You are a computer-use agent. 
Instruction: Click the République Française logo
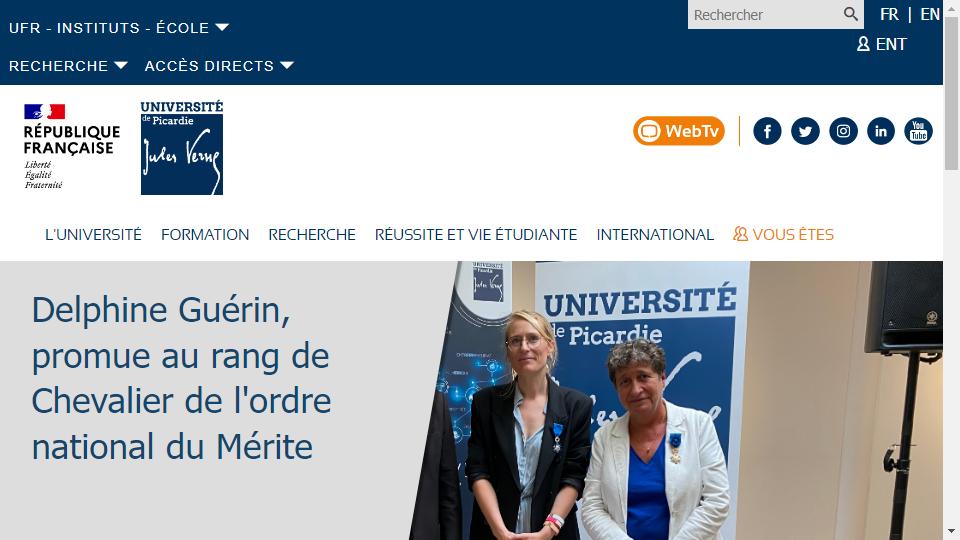pyautogui.click(x=72, y=147)
